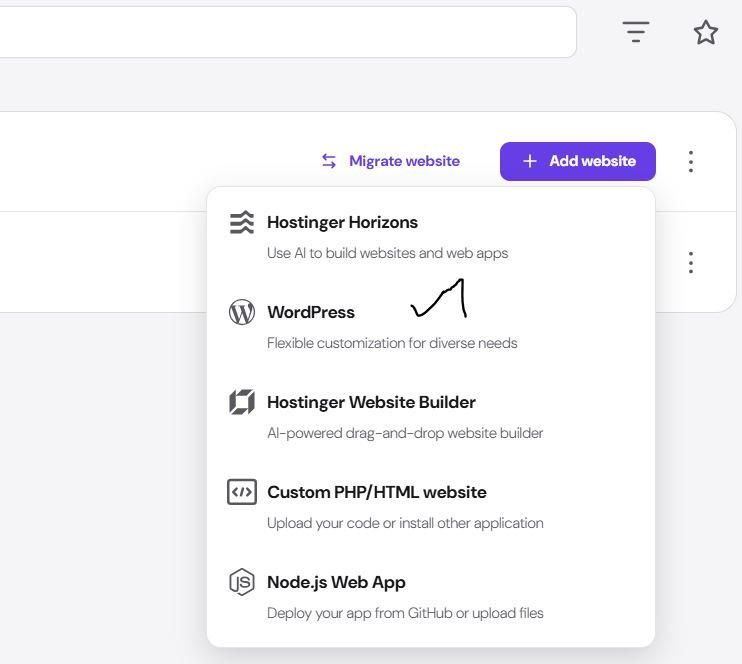Viewport: 742px width, 664px height.
Task: Click 'AI-powered drag-and-drop website builder' text
Action: (405, 433)
